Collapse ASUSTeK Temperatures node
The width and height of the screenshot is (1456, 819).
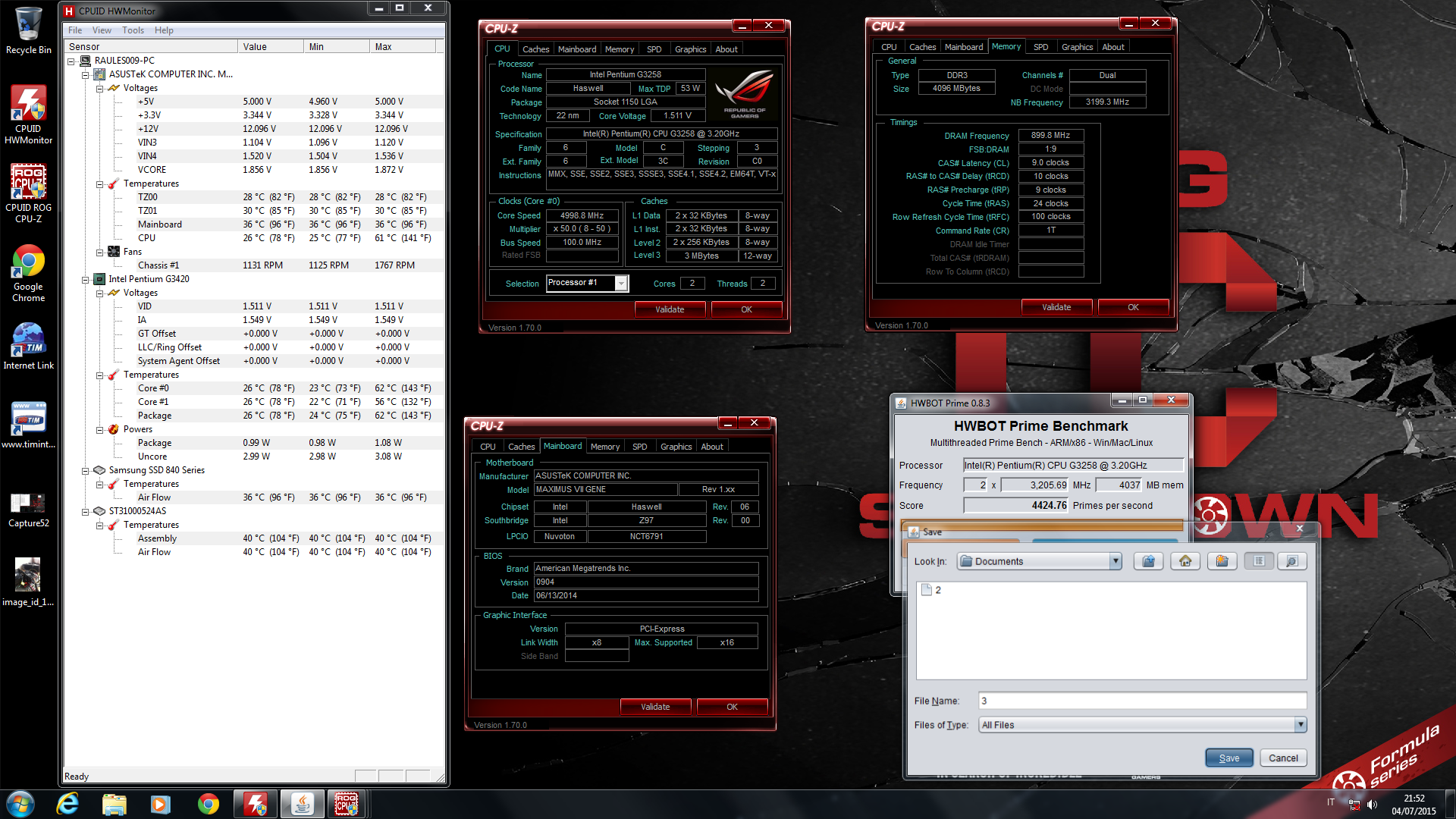(99, 184)
